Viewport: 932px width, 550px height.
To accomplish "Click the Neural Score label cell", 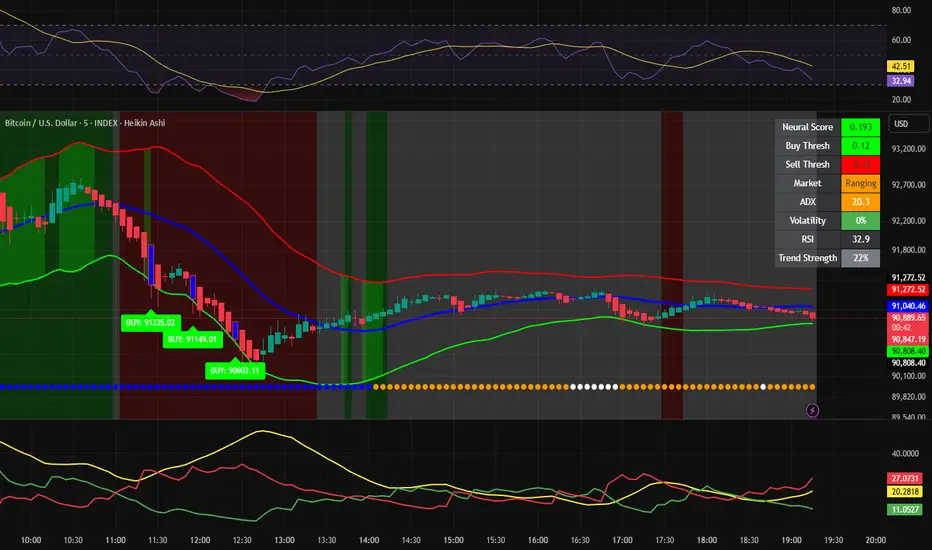I will coord(807,127).
